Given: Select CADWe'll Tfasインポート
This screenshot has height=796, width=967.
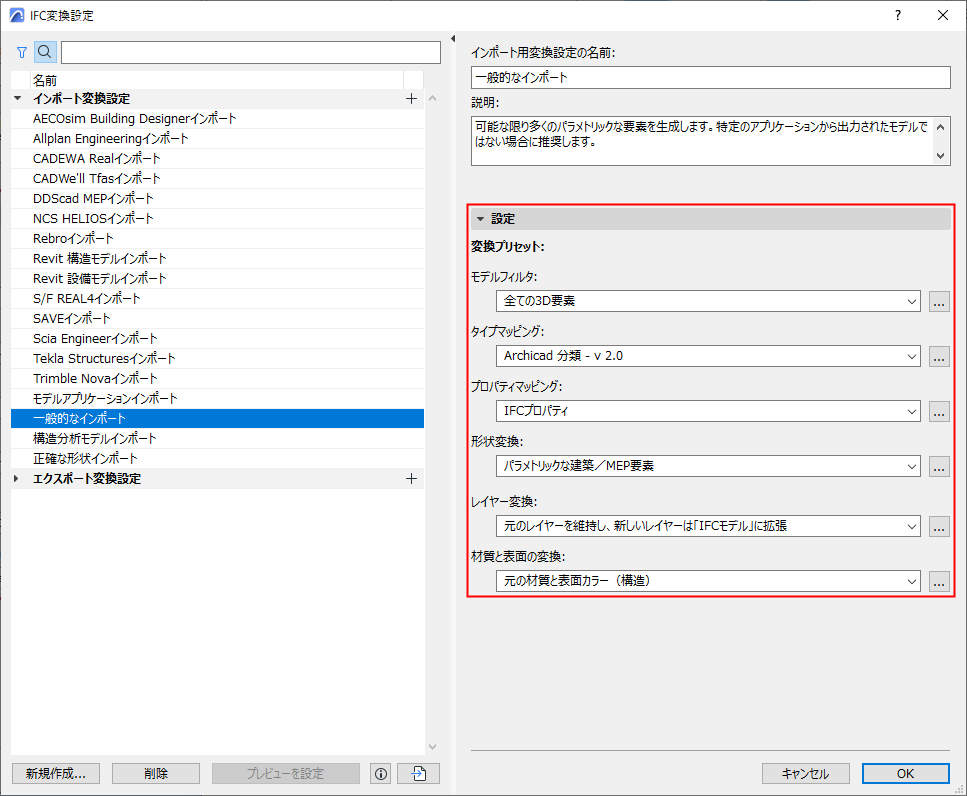Looking at the screenshot, I should (x=217, y=179).
